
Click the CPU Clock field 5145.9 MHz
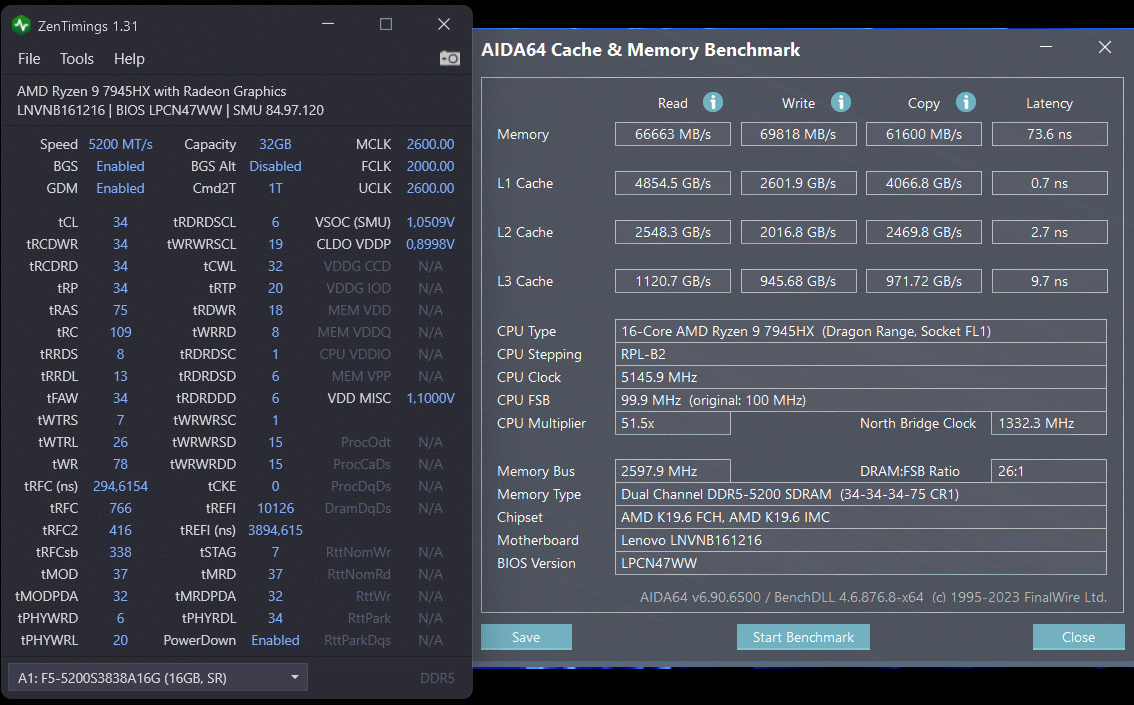pyautogui.click(x=861, y=377)
